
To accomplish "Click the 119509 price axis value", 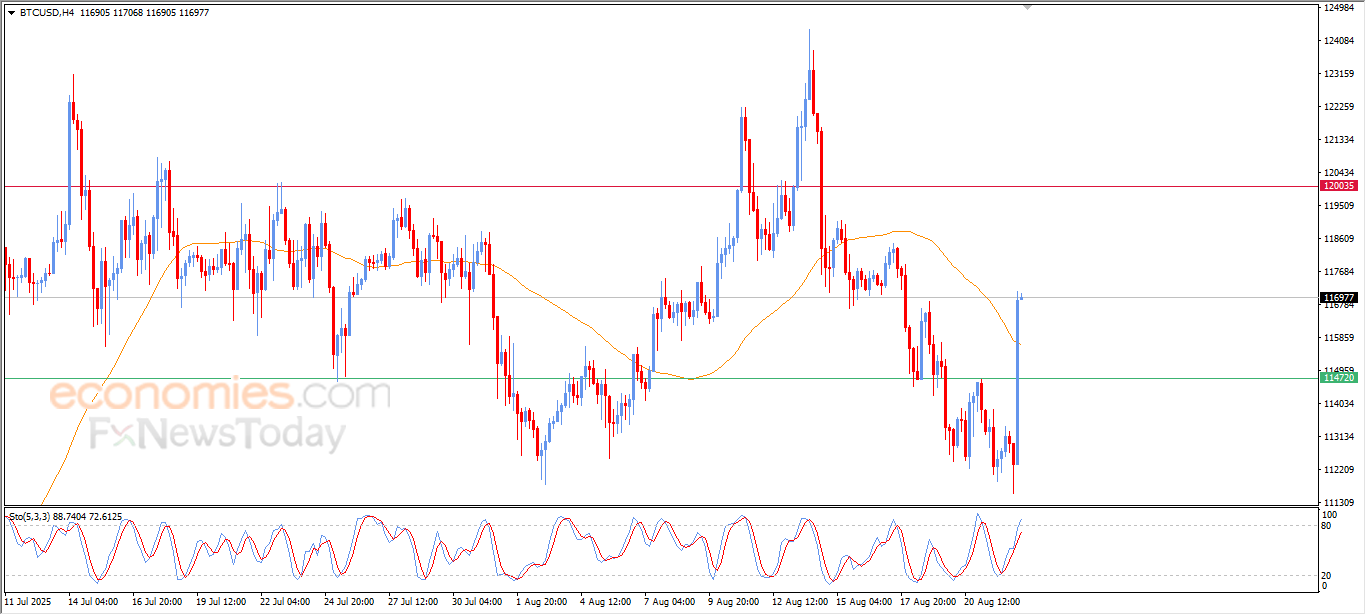I will pos(1339,206).
